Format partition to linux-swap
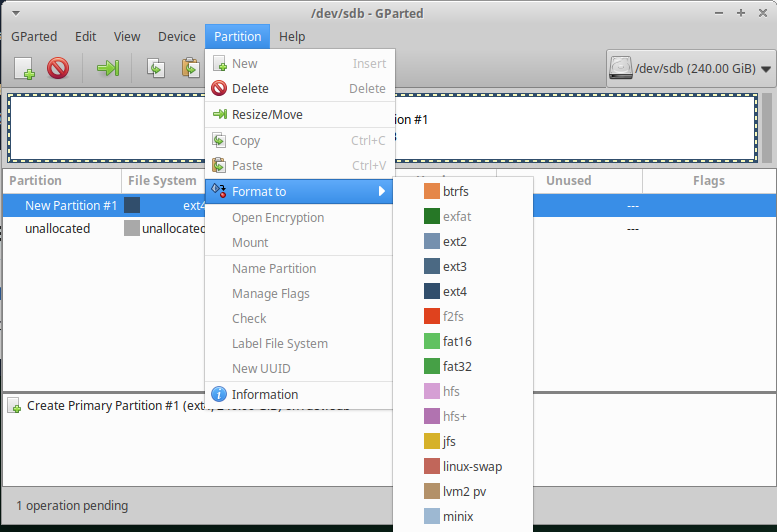This screenshot has width=777, height=532. coord(463,466)
